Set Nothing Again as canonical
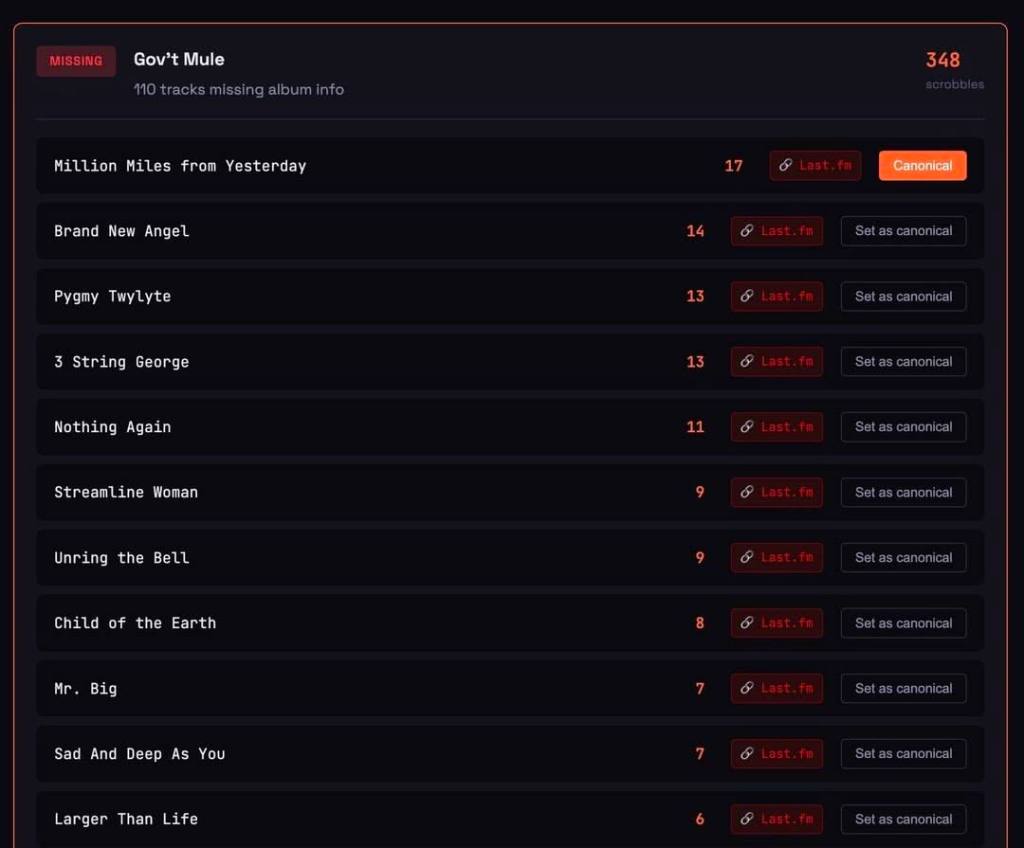1024x848 pixels. click(903, 427)
